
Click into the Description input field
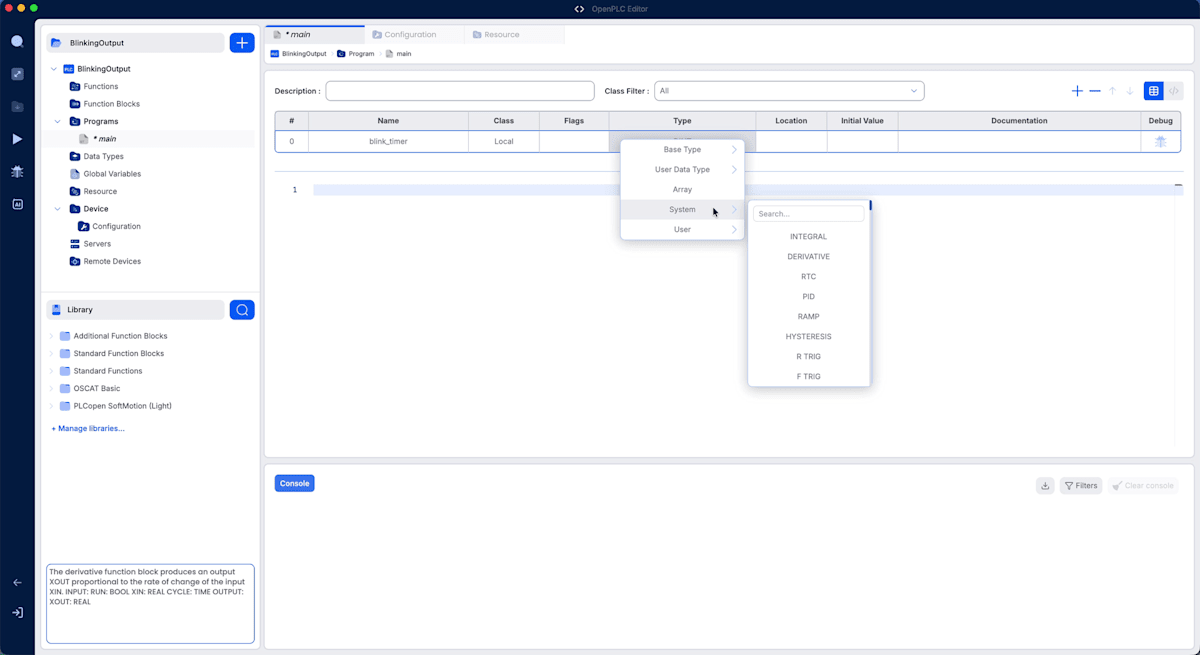pos(460,91)
